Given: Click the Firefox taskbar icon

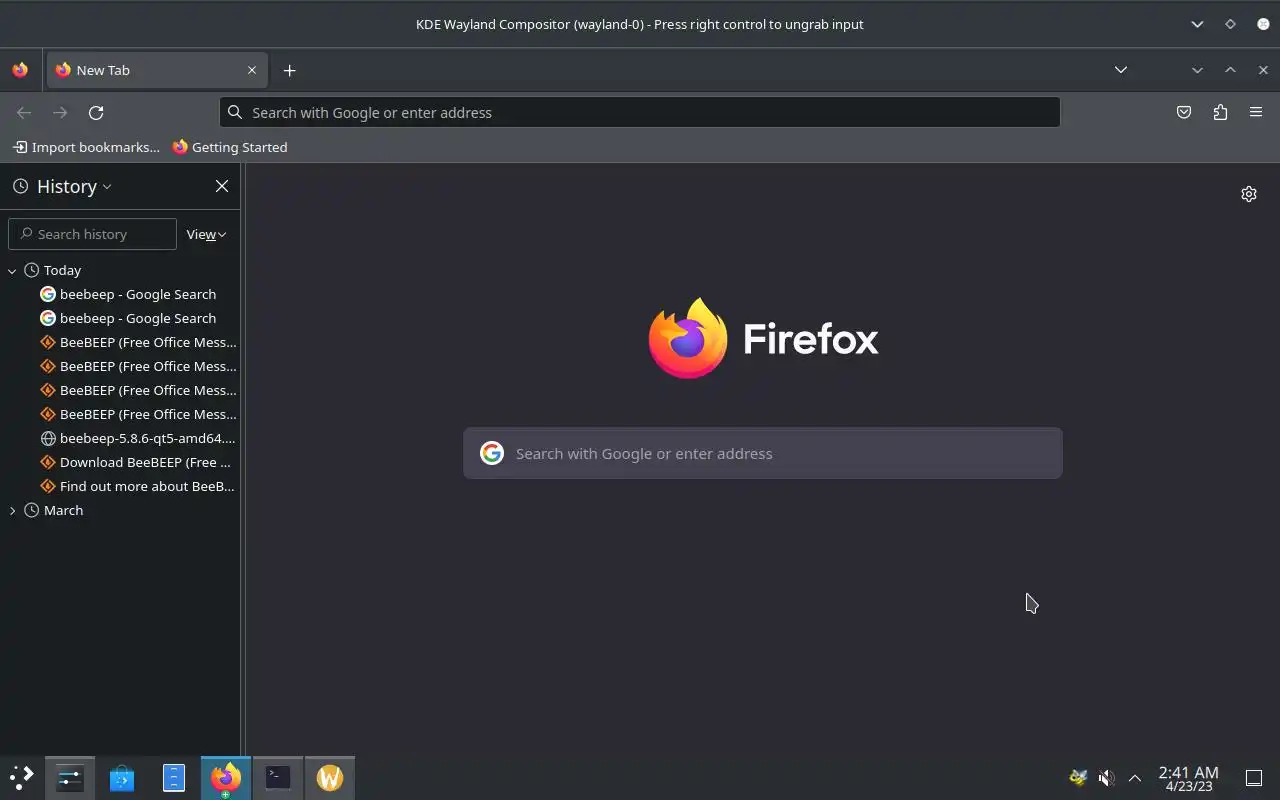Looking at the screenshot, I should tap(226, 777).
